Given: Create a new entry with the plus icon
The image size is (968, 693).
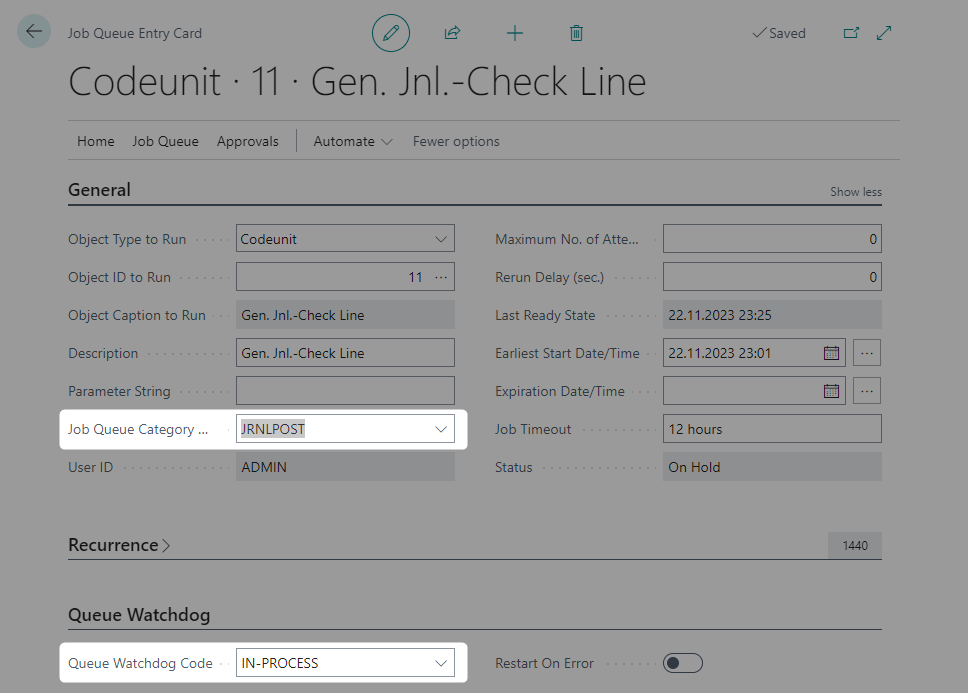Looking at the screenshot, I should 514,32.
